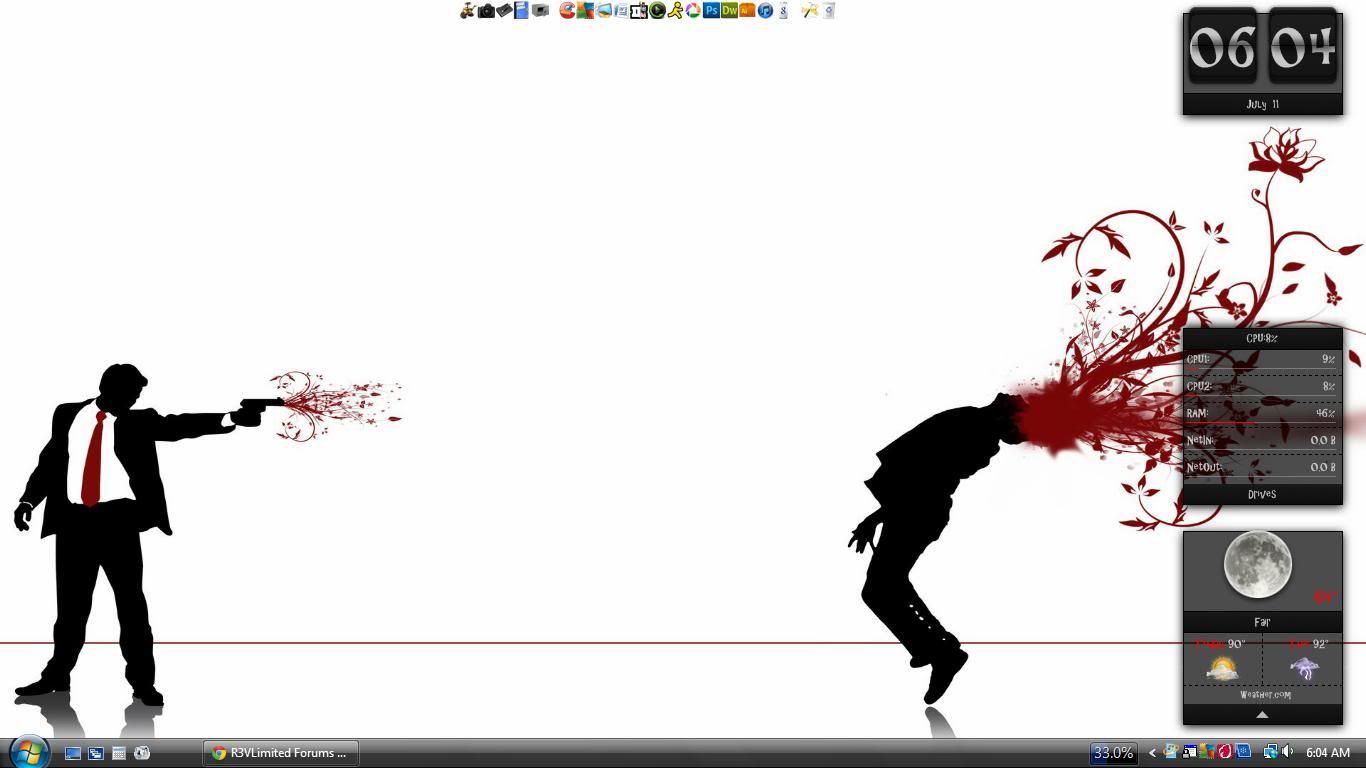This screenshot has height=768, width=1366.
Task: Launch the green play media player icon
Action: (657, 11)
